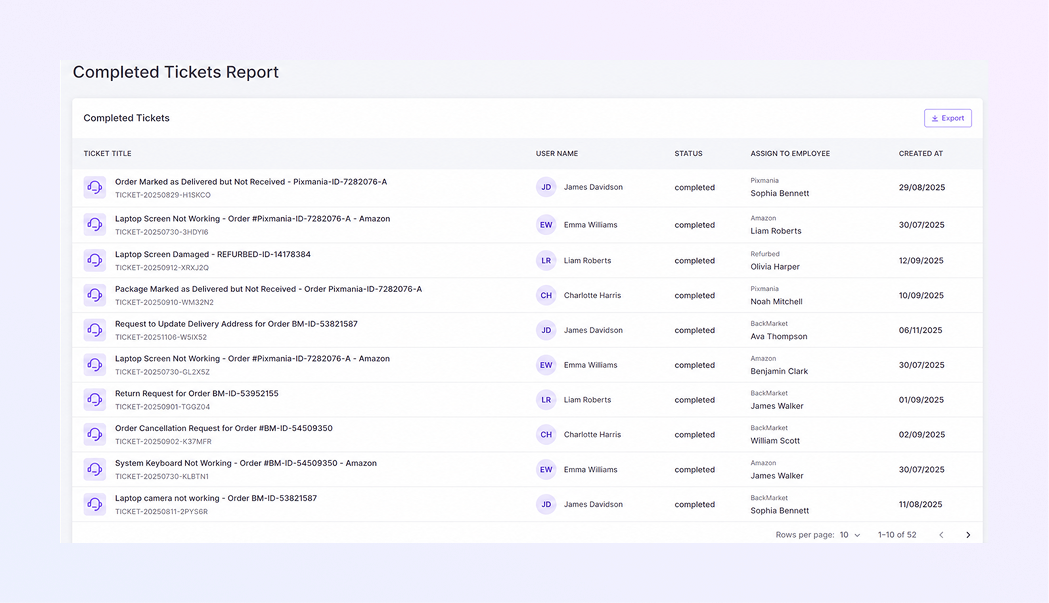Click JD avatar in the 11/08/2025 row
This screenshot has width=1049, height=603.
[x=546, y=504]
